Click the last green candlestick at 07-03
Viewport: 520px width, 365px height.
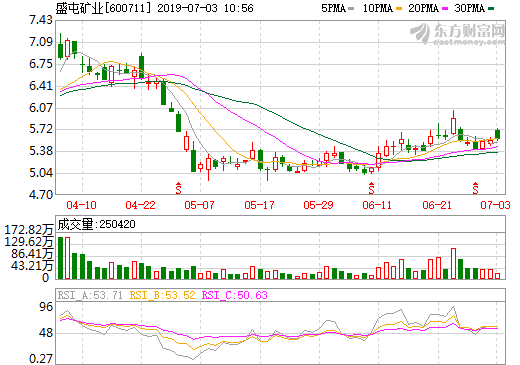tap(497, 134)
